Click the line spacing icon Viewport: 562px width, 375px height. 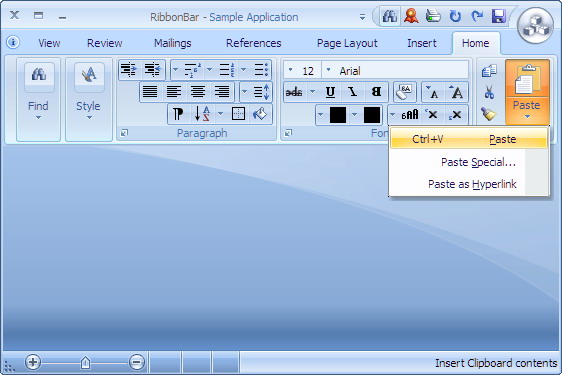261,92
